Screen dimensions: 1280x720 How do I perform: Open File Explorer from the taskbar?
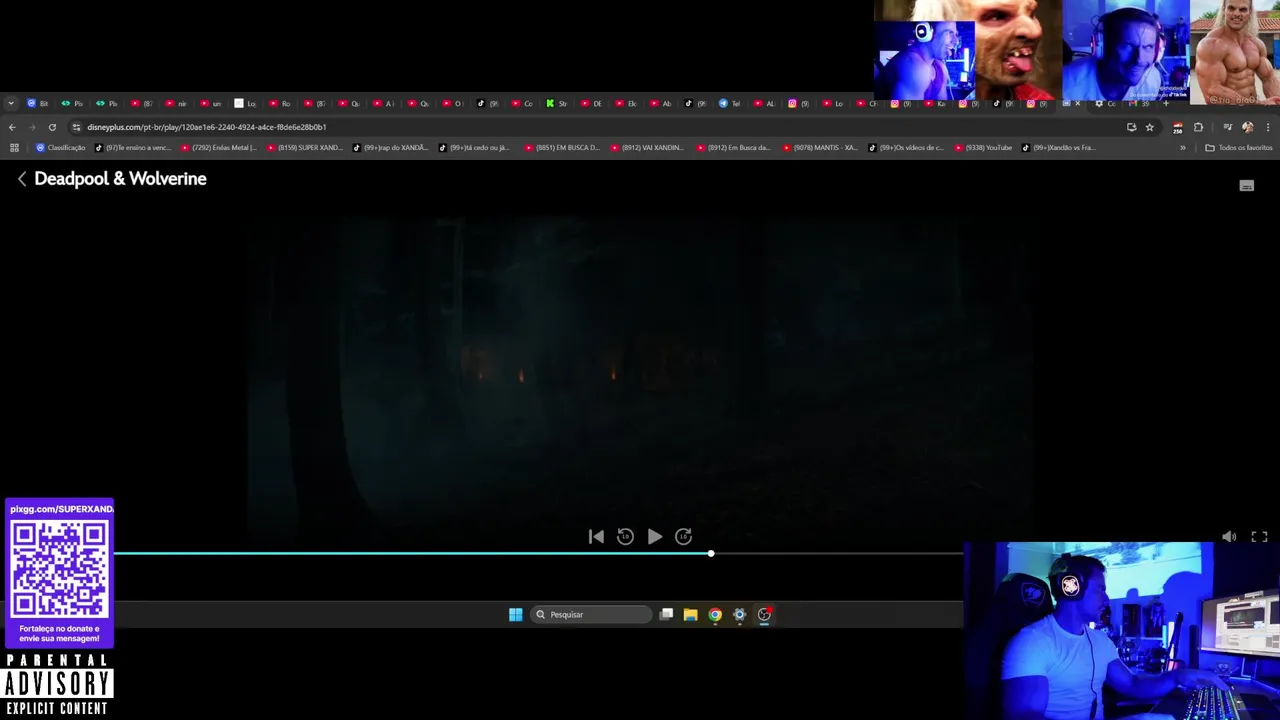tap(690, 615)
